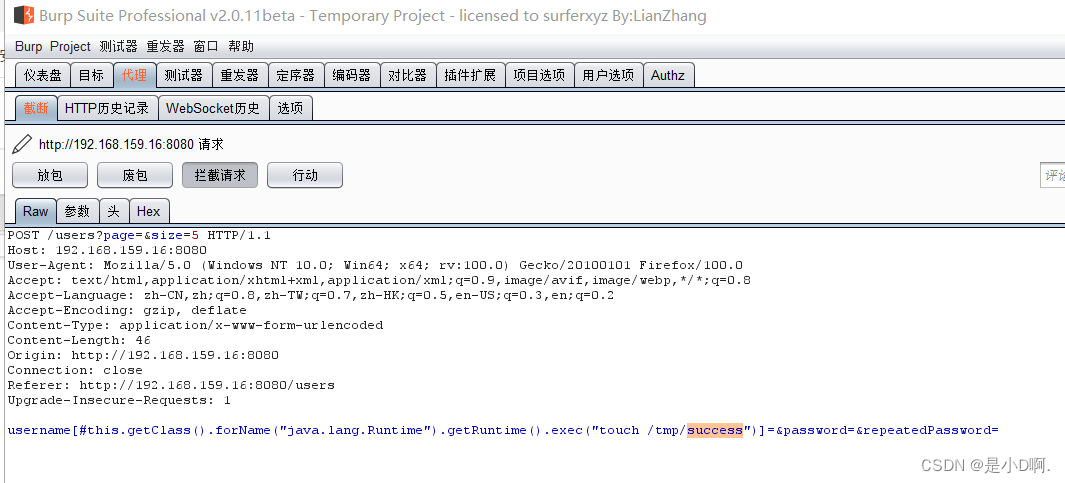This screenshot has height=483, width=1065.
Task: Open the WebSocket历史 sub-tab
Action: (213, 108)
